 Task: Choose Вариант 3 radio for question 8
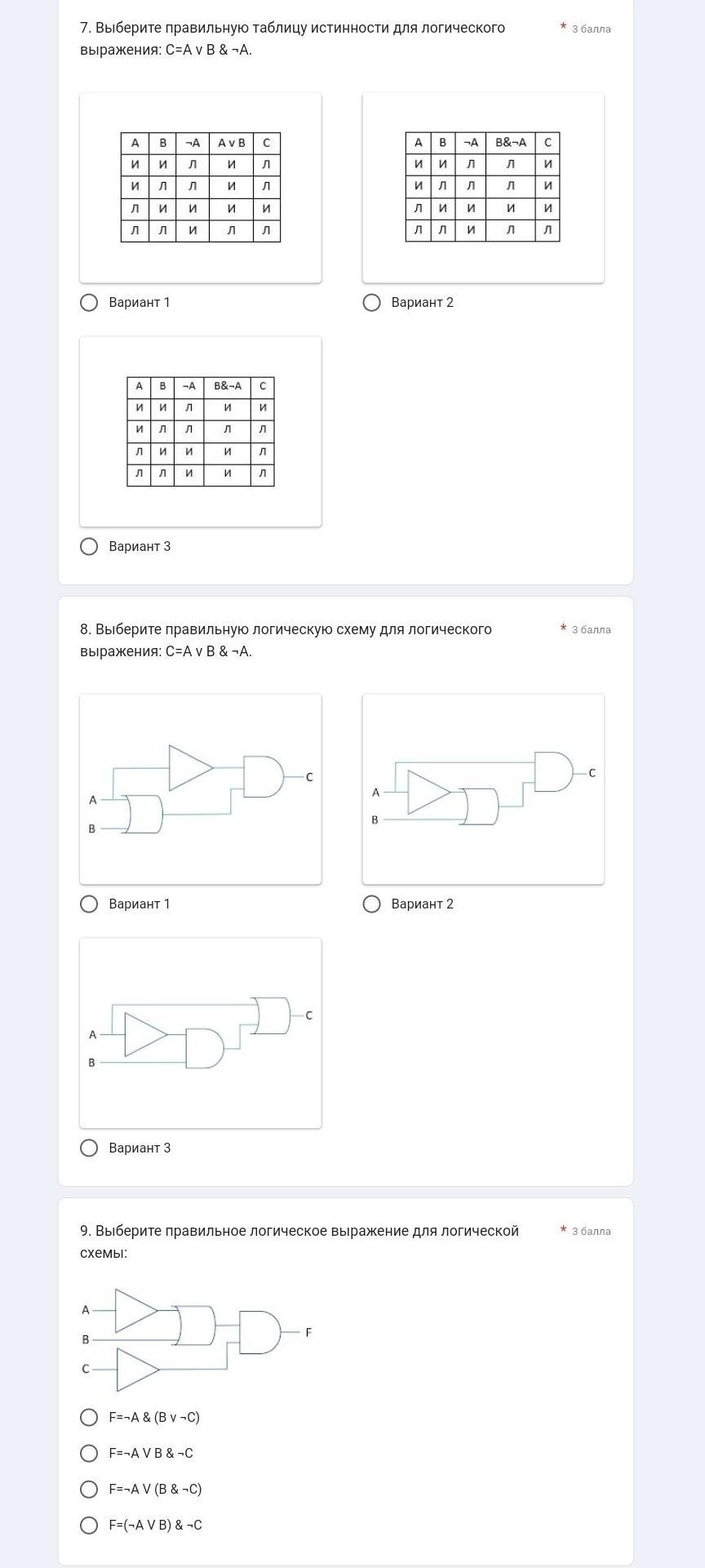coord(89,1148)
